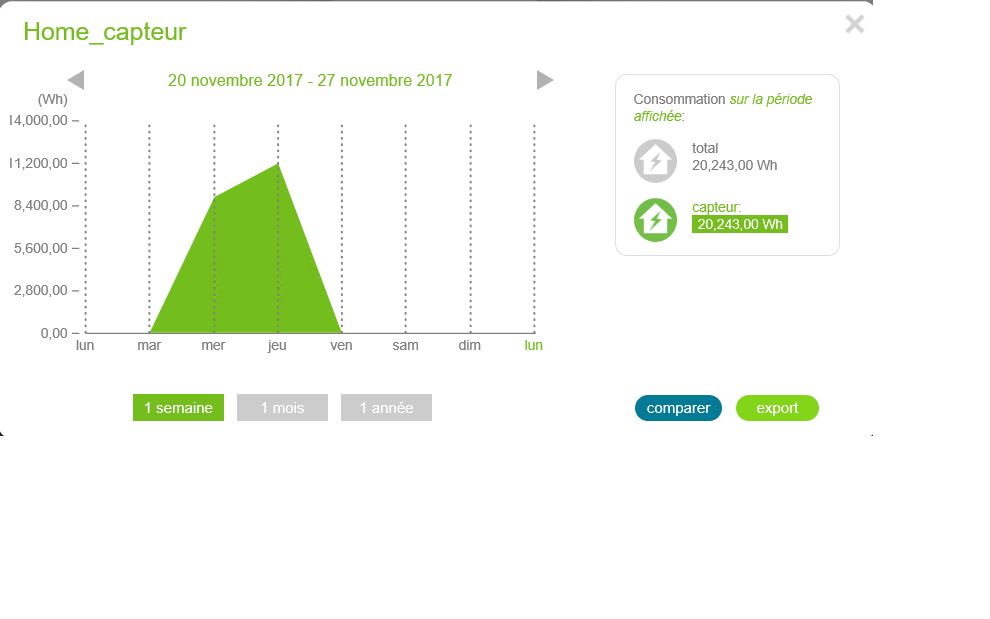Click the 11,200,00 y-axis value
The image size is (990, 619).
coord(39,163)
